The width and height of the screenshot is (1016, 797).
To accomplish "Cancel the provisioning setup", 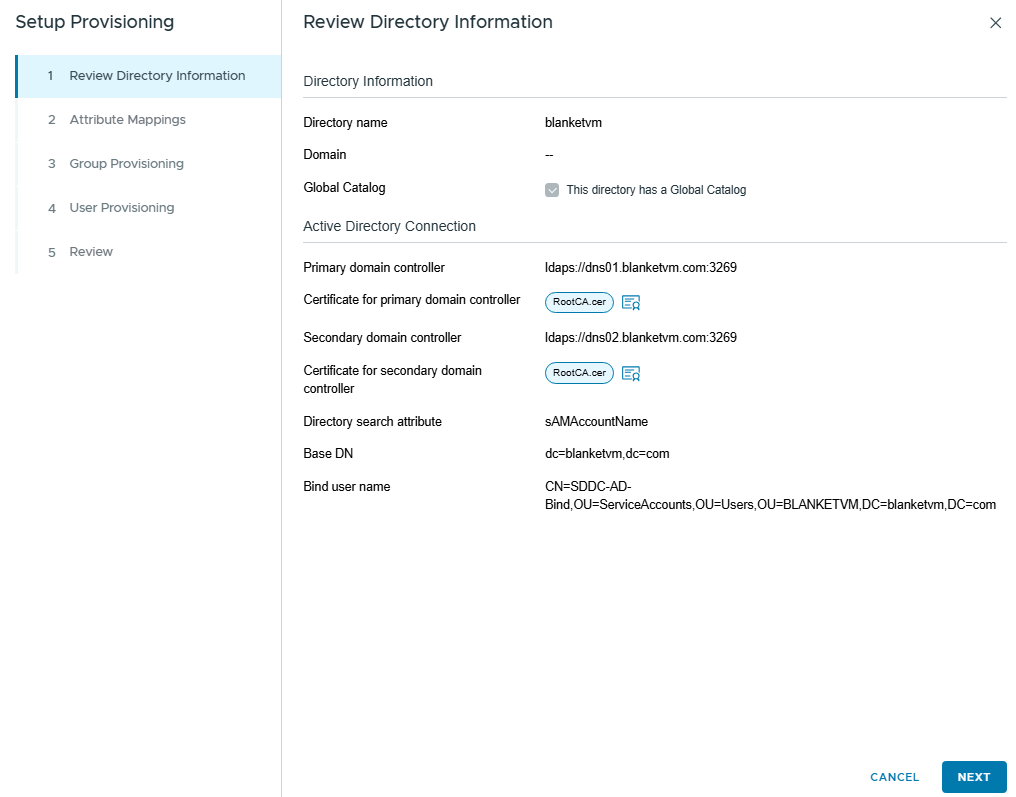I will click(894, 777).
